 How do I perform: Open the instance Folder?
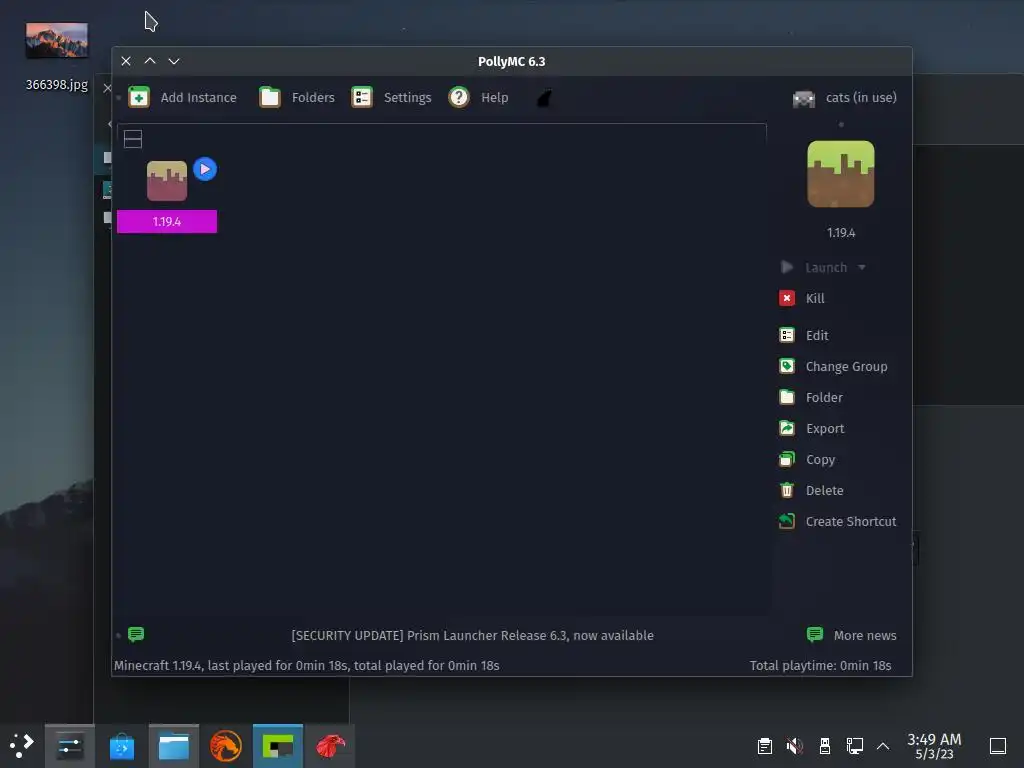pos(811,397)
